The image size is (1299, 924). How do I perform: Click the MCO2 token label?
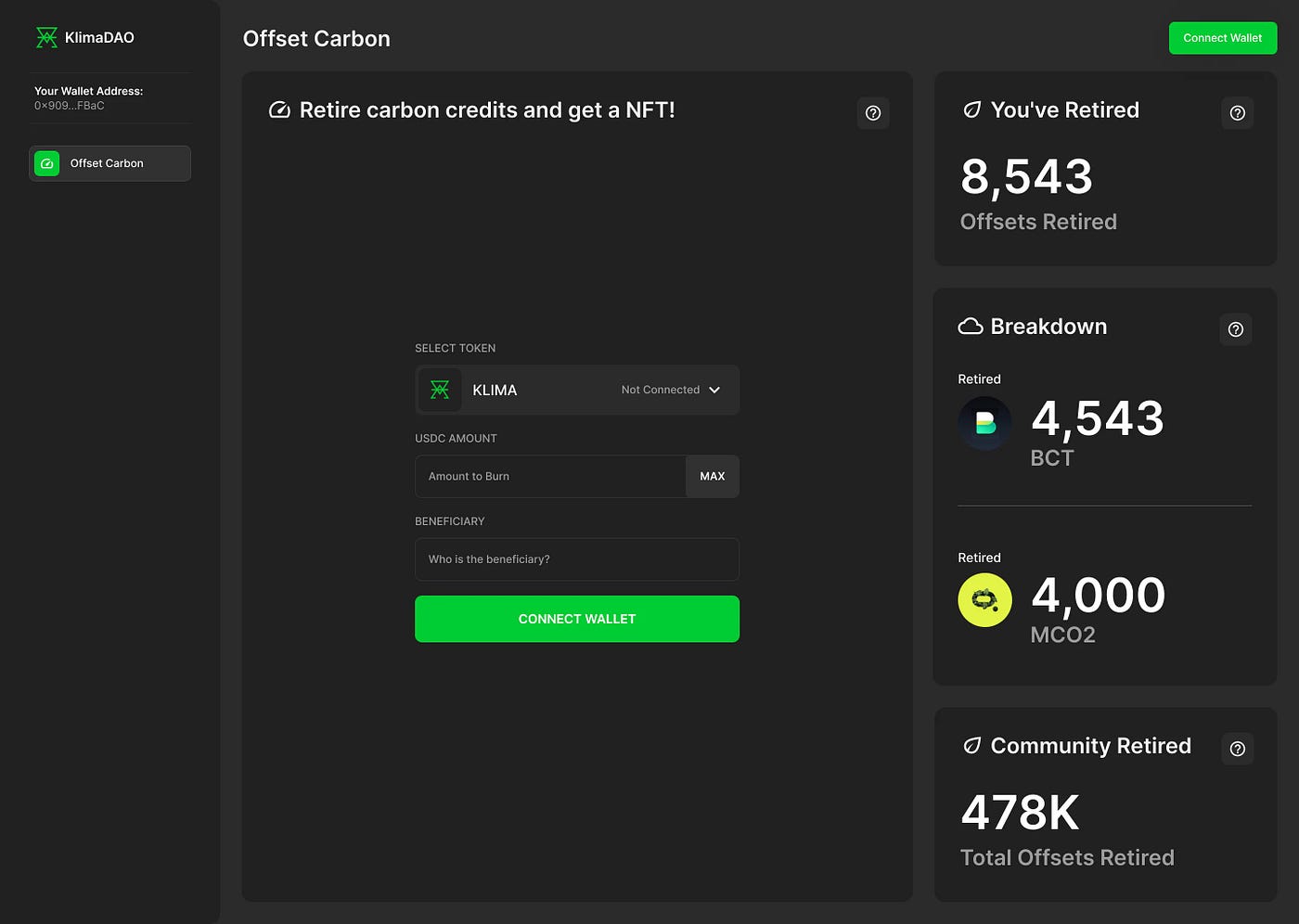point(1062,635)
